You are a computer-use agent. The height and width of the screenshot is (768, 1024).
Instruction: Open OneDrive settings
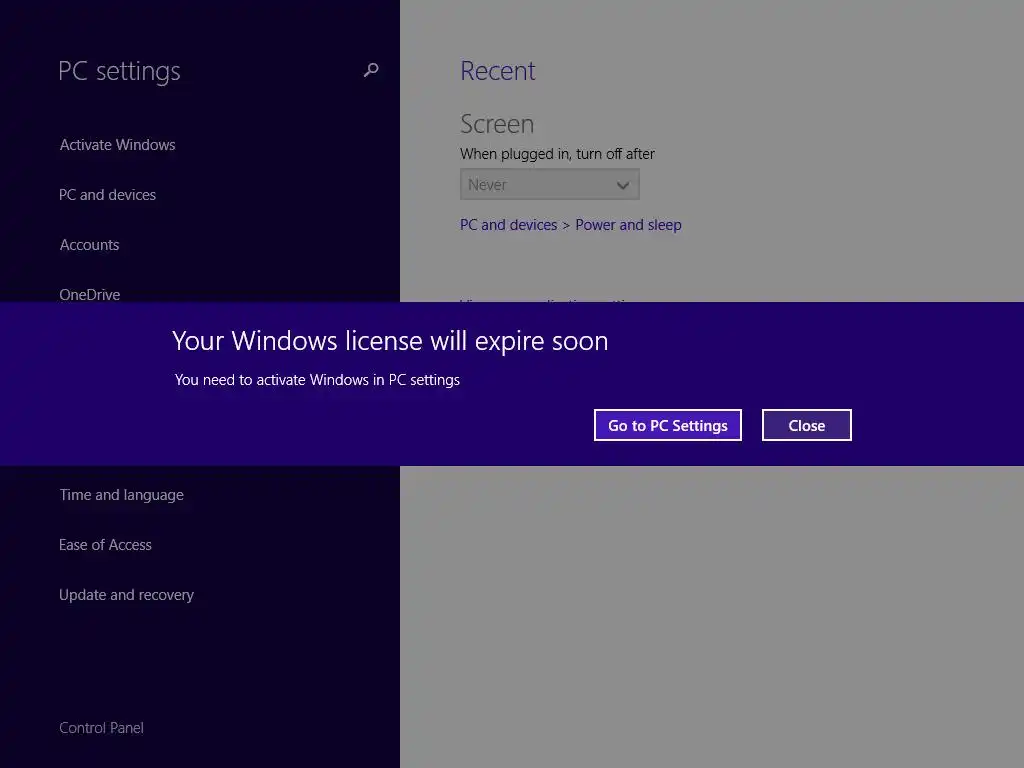pyautogui.click(x=89, y=295)
